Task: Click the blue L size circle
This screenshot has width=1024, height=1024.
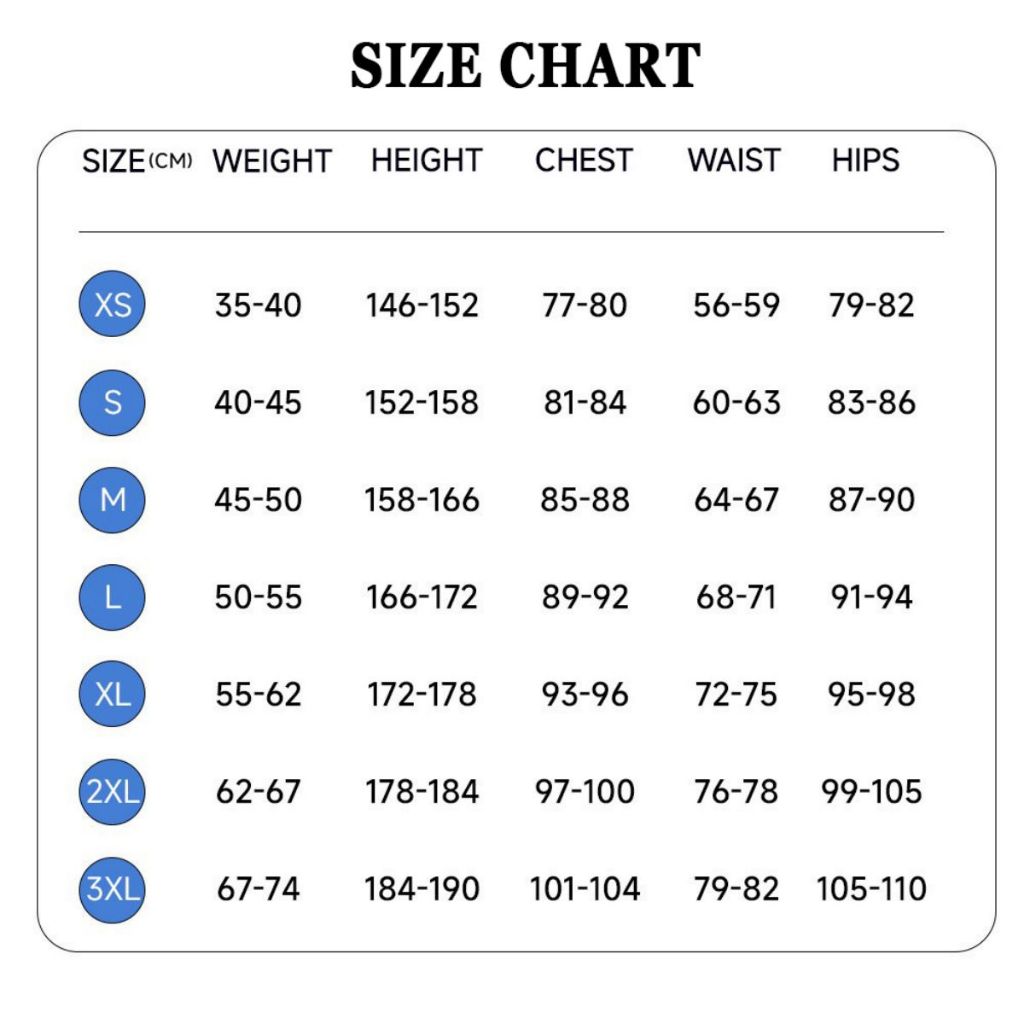Action: (x=112, y=597)
